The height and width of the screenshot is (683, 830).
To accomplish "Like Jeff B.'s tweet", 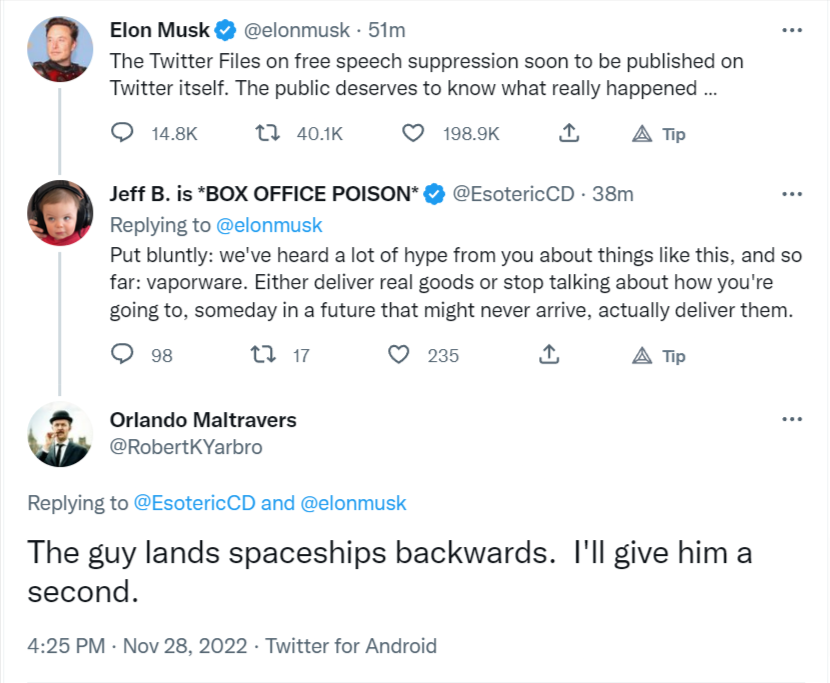I will 399,355.
